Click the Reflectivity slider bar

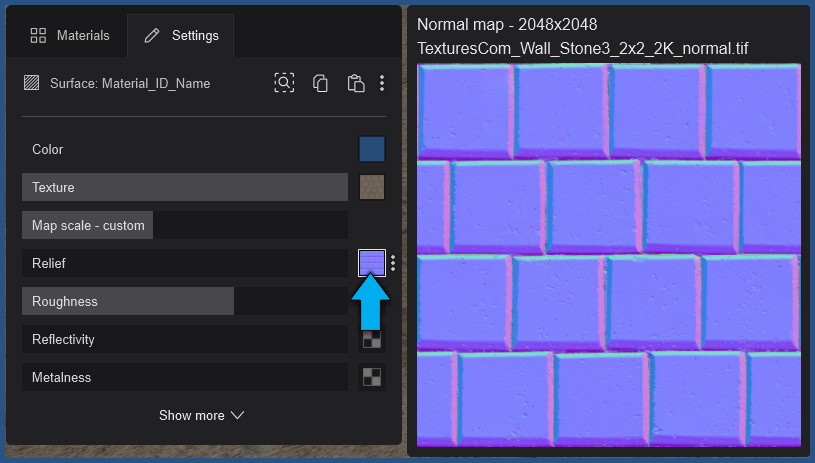click(x=184, y=339)
